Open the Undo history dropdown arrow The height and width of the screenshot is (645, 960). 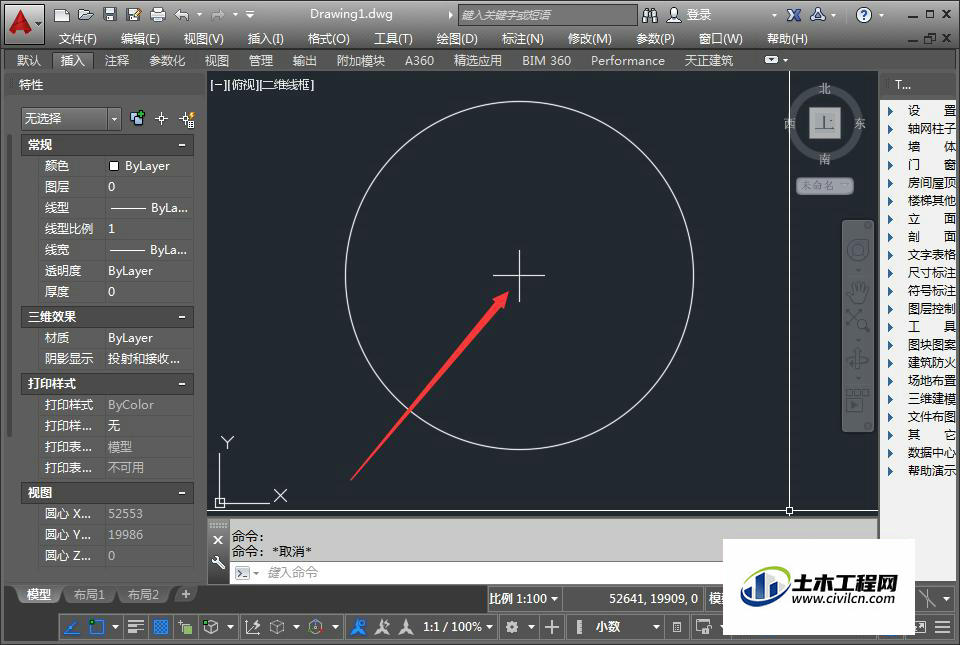[x=200, y=14]
